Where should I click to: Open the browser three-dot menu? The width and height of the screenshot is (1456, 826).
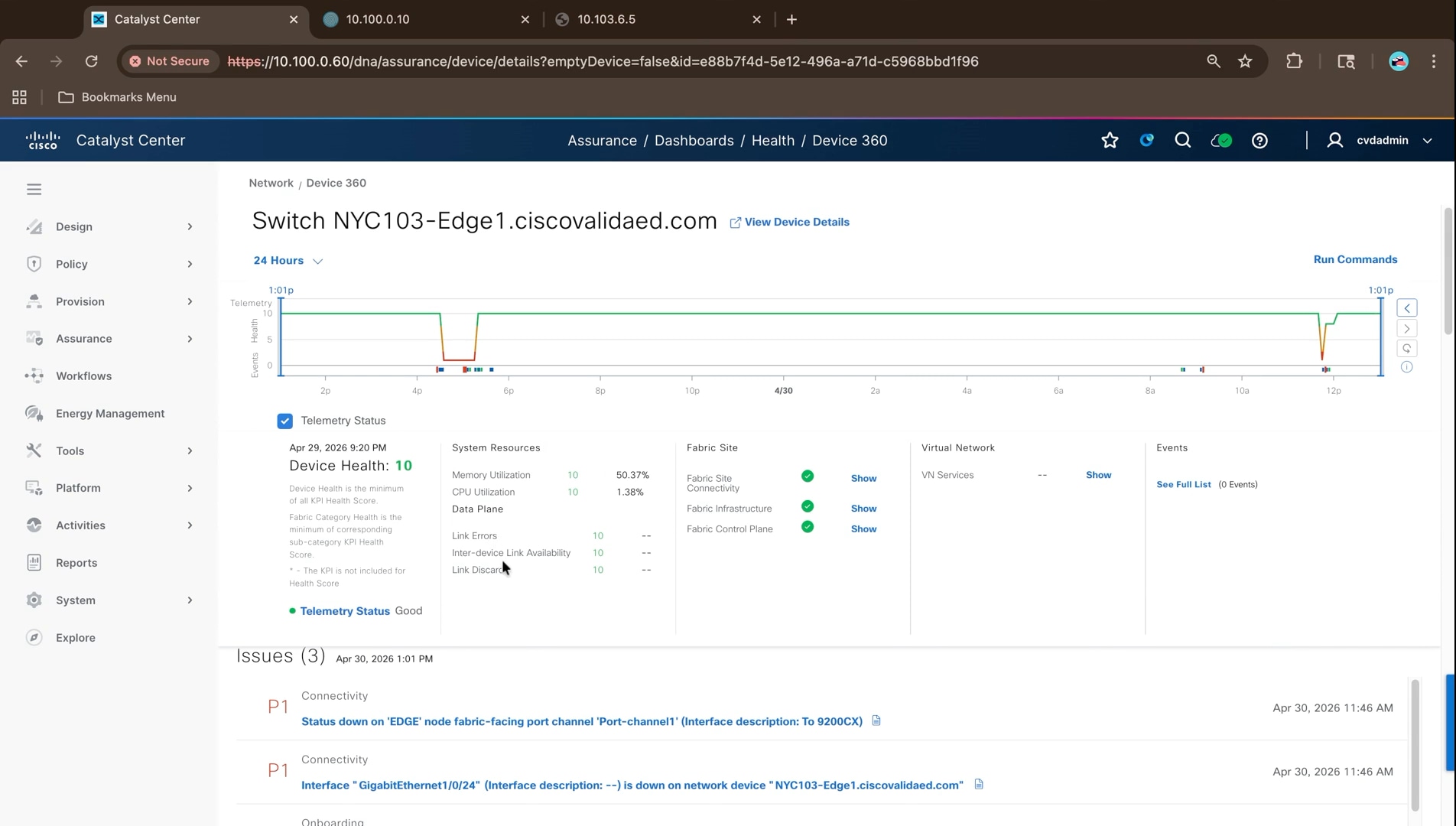pos(1434,61)
